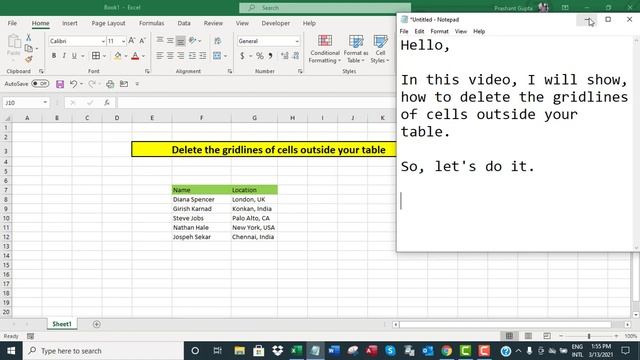This screenshot has height=360, width=640.
Task: Switch to the Formulas ribbon tab
Action: pyautogui.click(x=151, y=23)
